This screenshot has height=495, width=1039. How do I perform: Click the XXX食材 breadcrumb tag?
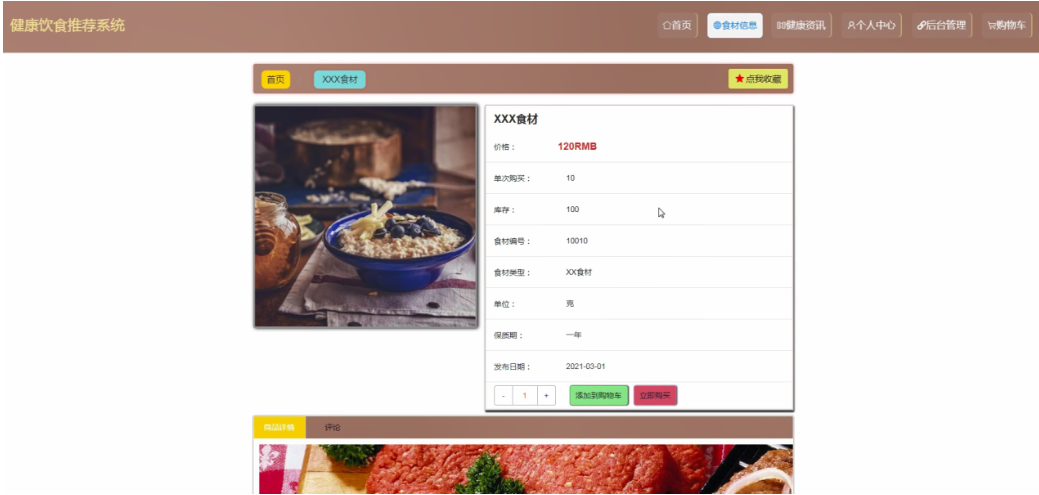point(339,80)
